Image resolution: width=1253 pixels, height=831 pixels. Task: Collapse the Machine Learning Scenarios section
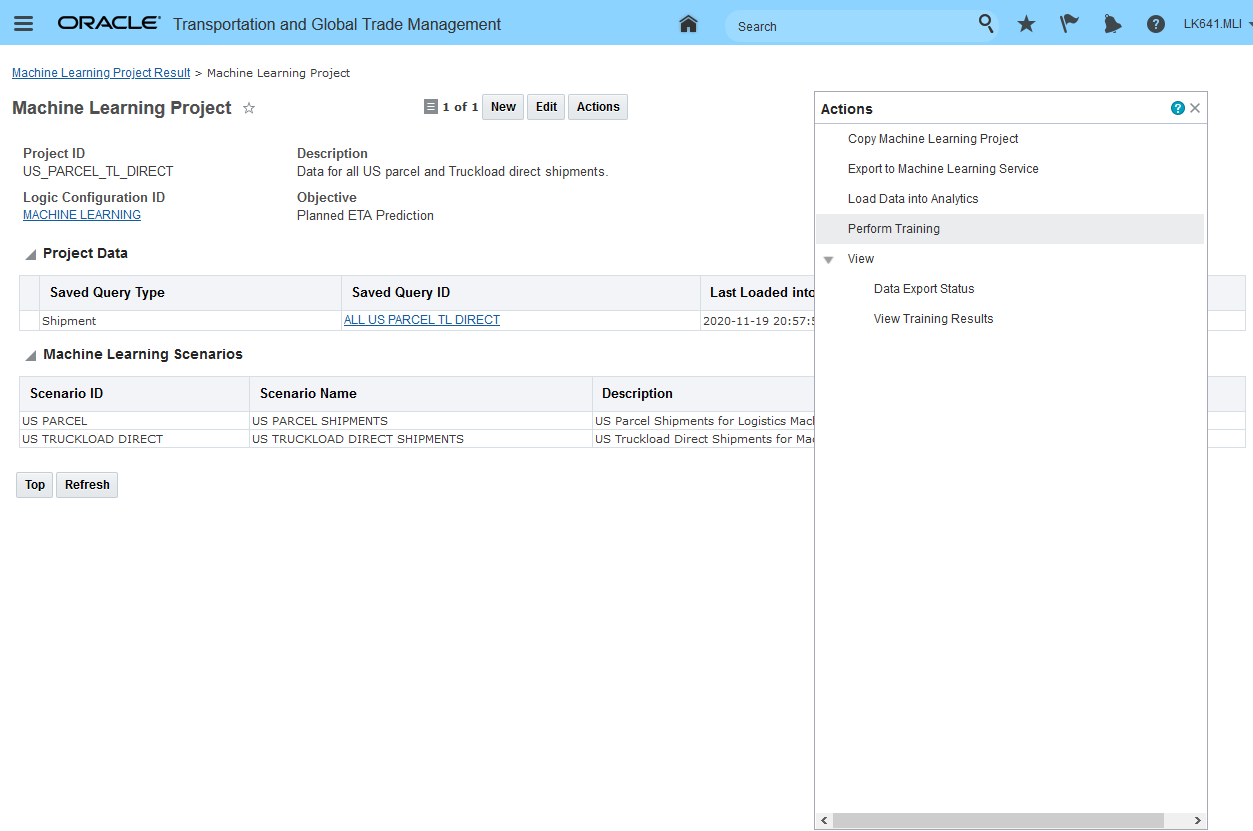click(31, 355)
